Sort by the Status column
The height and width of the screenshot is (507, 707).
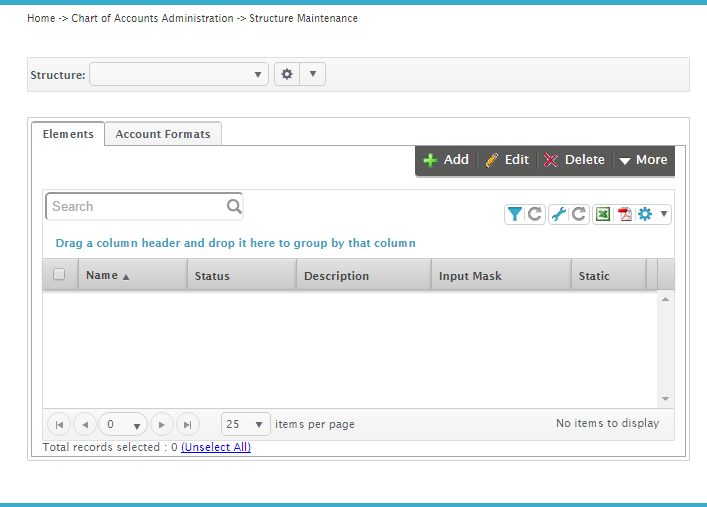point(242,275)
